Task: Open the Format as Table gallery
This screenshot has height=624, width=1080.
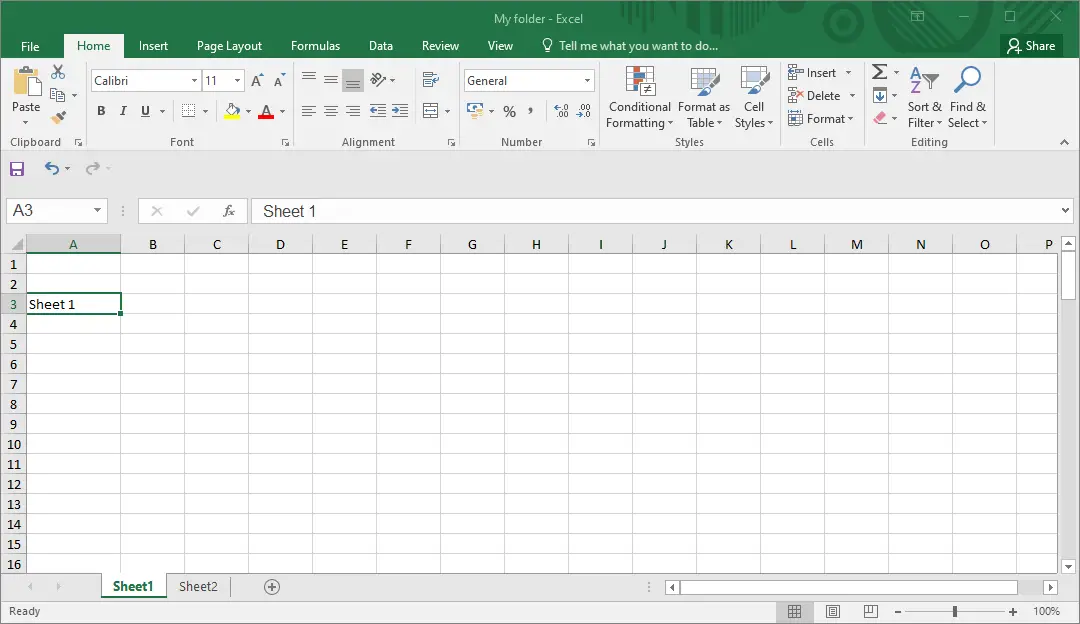Action: (704, 97)
